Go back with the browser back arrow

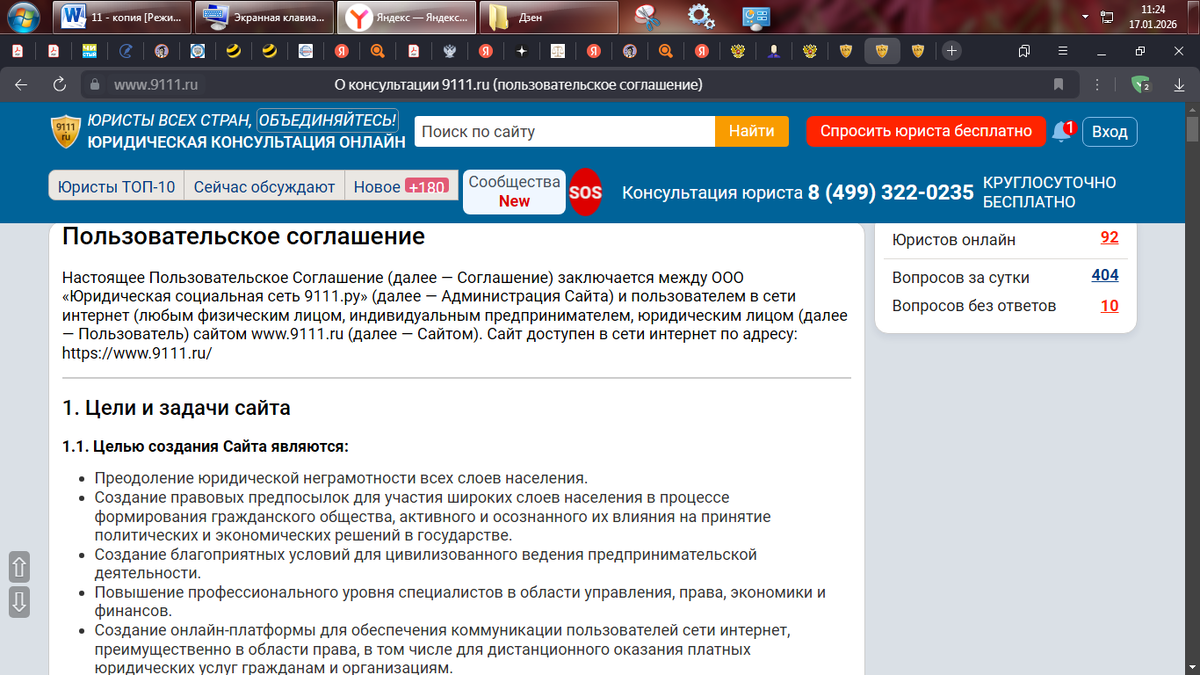click(x=21, y=85)
